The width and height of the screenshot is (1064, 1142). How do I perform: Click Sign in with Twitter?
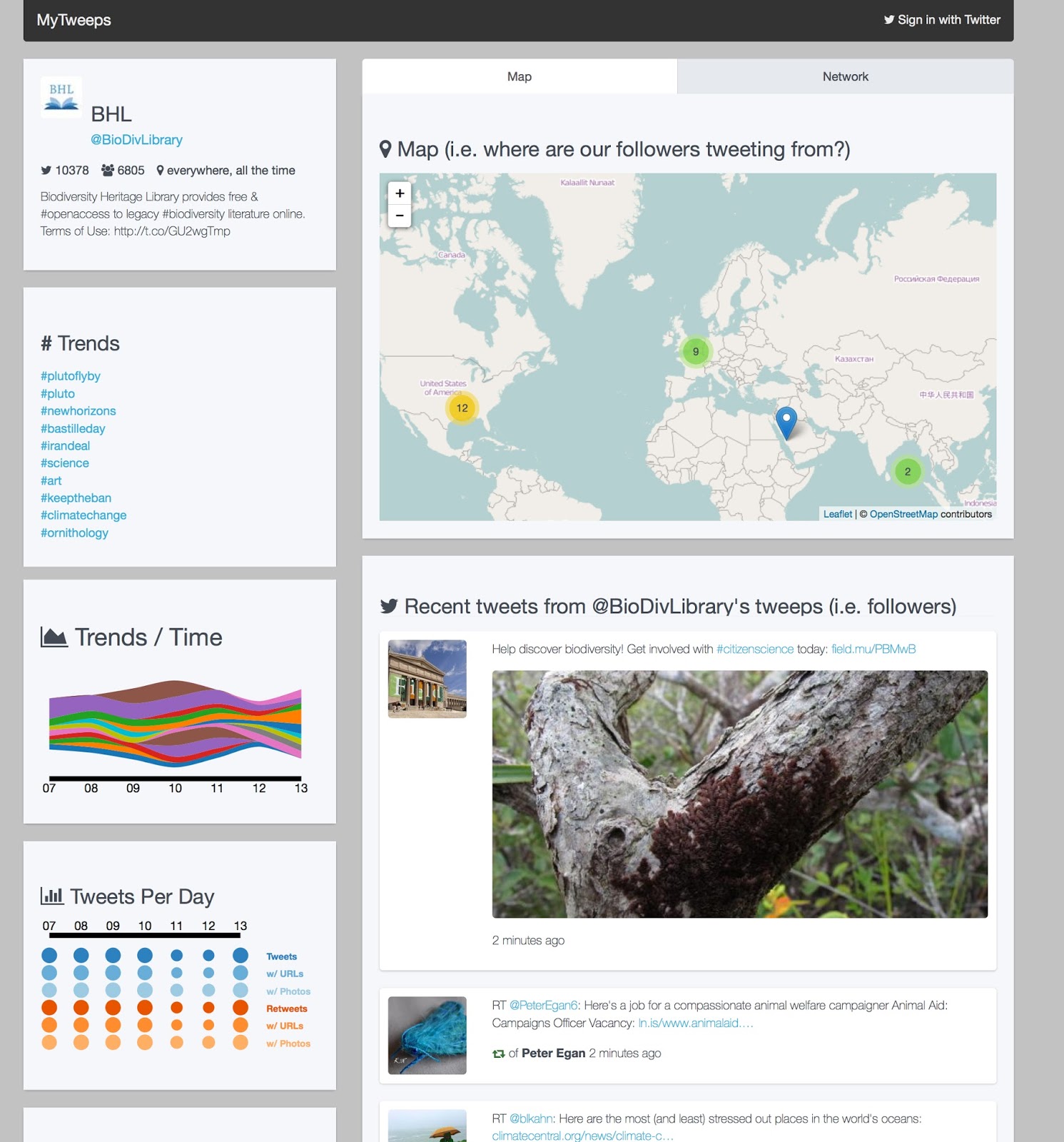948,20
